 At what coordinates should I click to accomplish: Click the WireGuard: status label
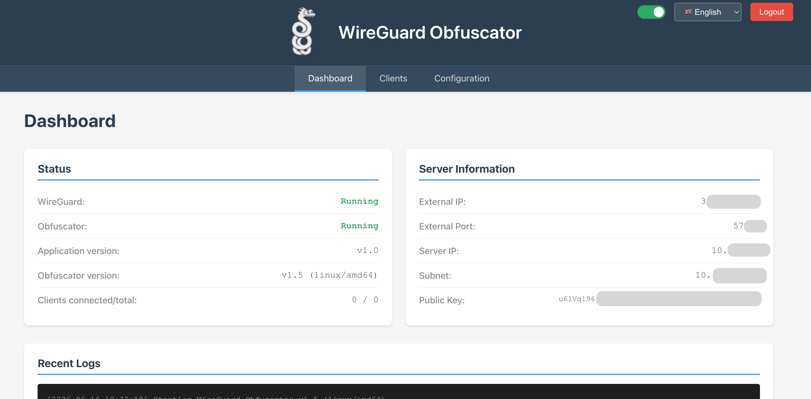[x=61, y=202]
